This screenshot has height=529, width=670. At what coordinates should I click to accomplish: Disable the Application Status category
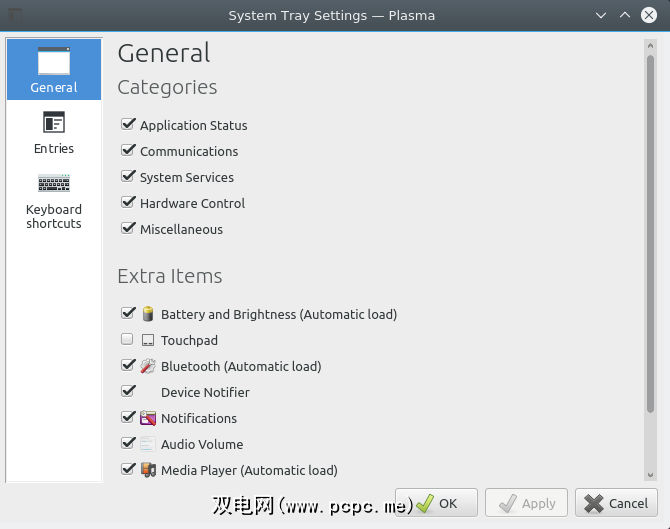[128, 125]
